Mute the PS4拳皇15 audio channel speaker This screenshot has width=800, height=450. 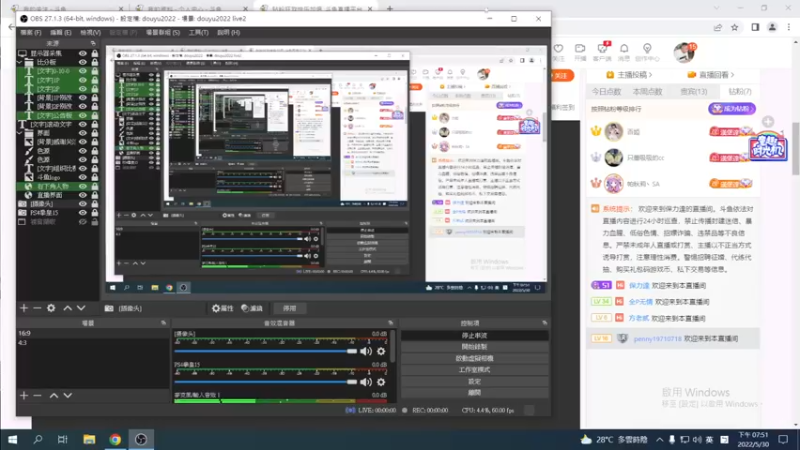pyautogui.click(x=366, y=382)
